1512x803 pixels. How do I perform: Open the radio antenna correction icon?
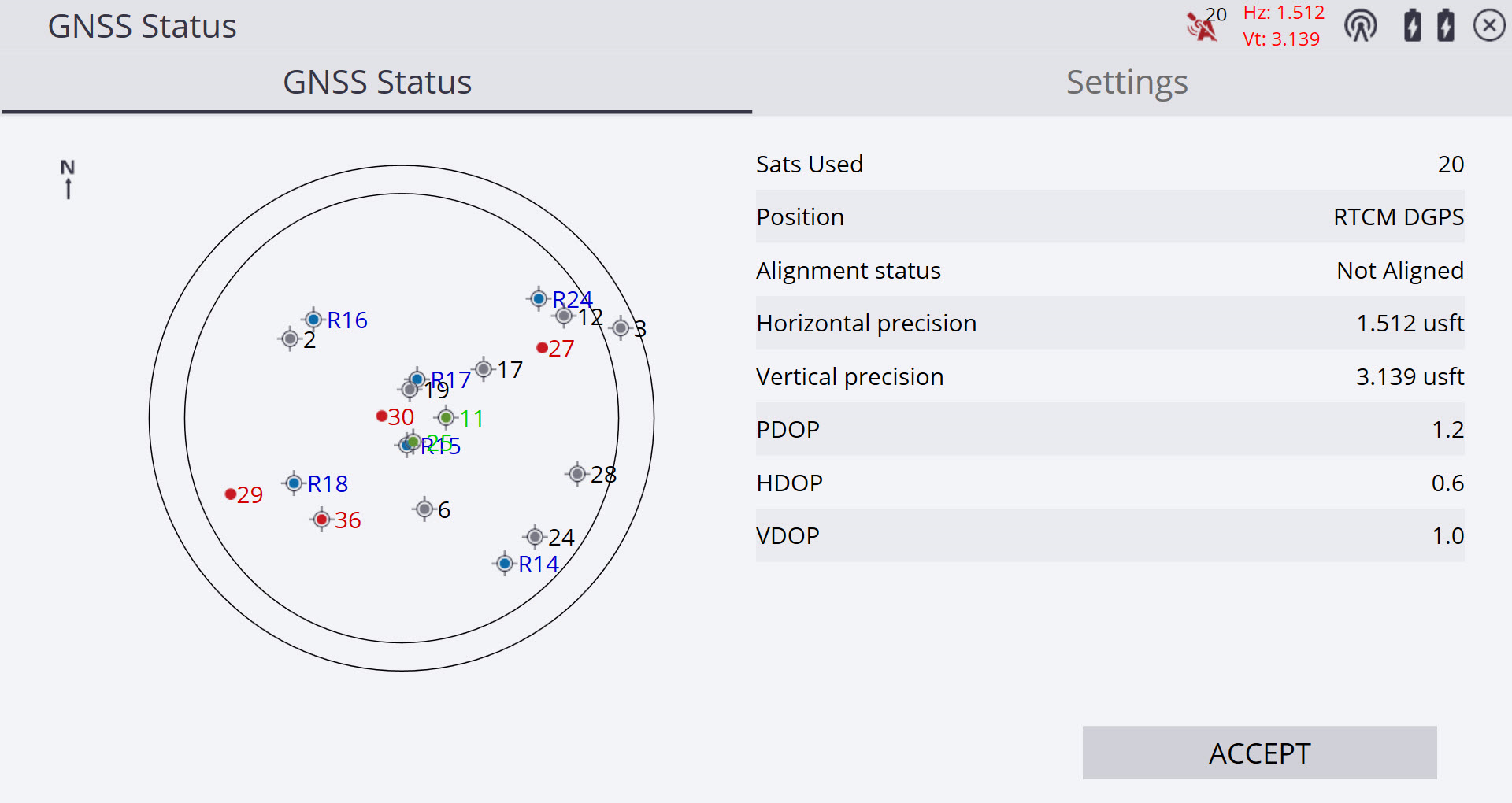pyautogui.click(x=1360, y=26)
